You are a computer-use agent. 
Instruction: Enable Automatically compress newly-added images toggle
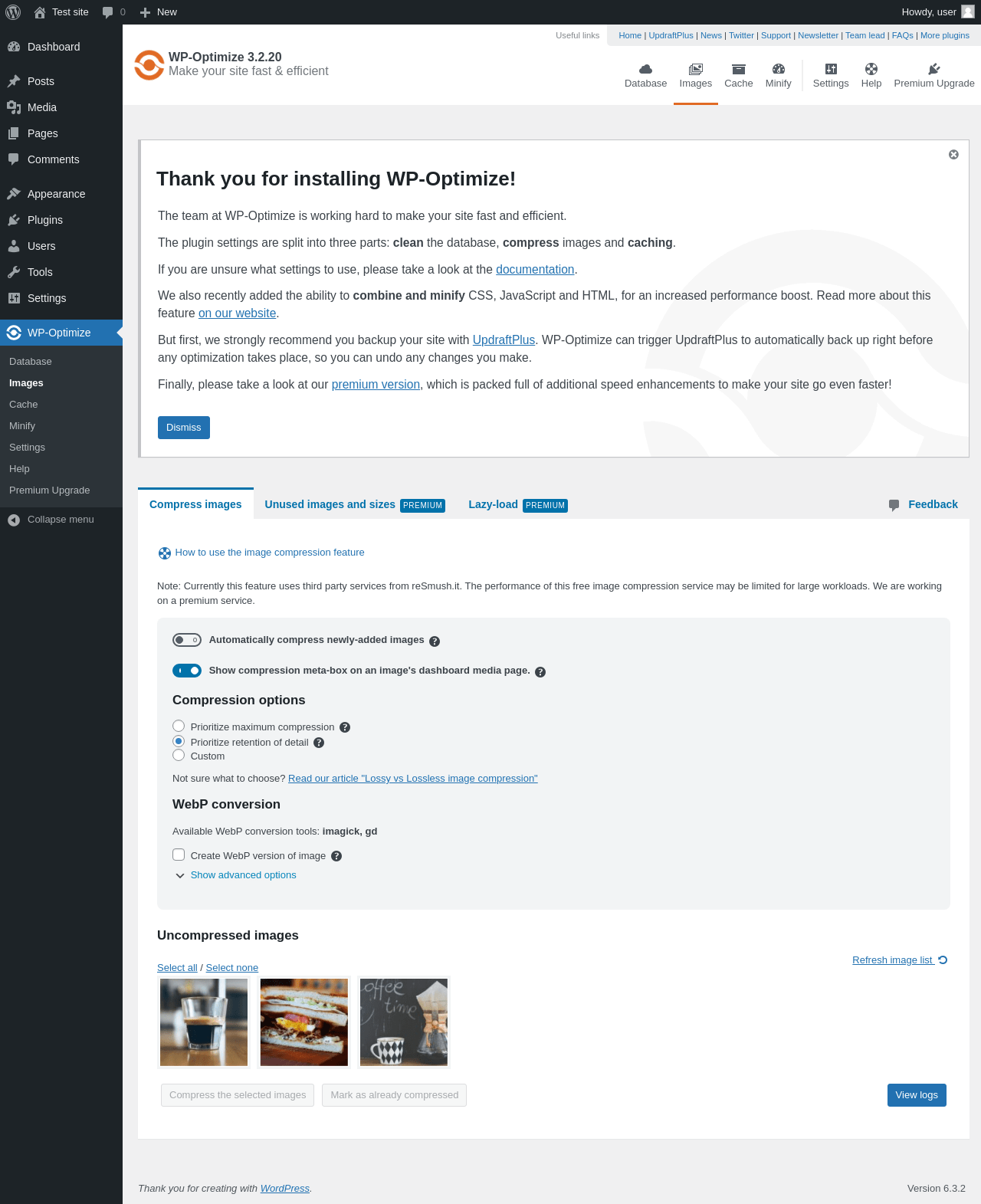187,640
